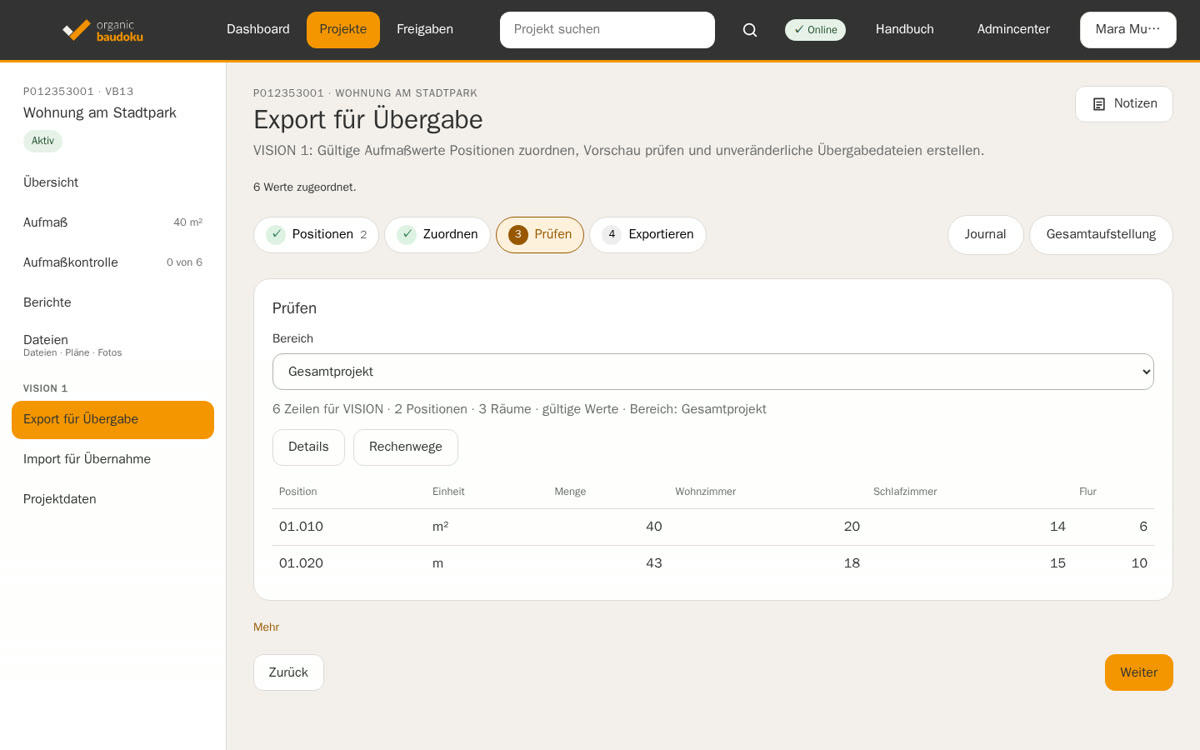Click the Wohnzimmer column header
This screenshot has width=1200, height=750.
[705, 492]
